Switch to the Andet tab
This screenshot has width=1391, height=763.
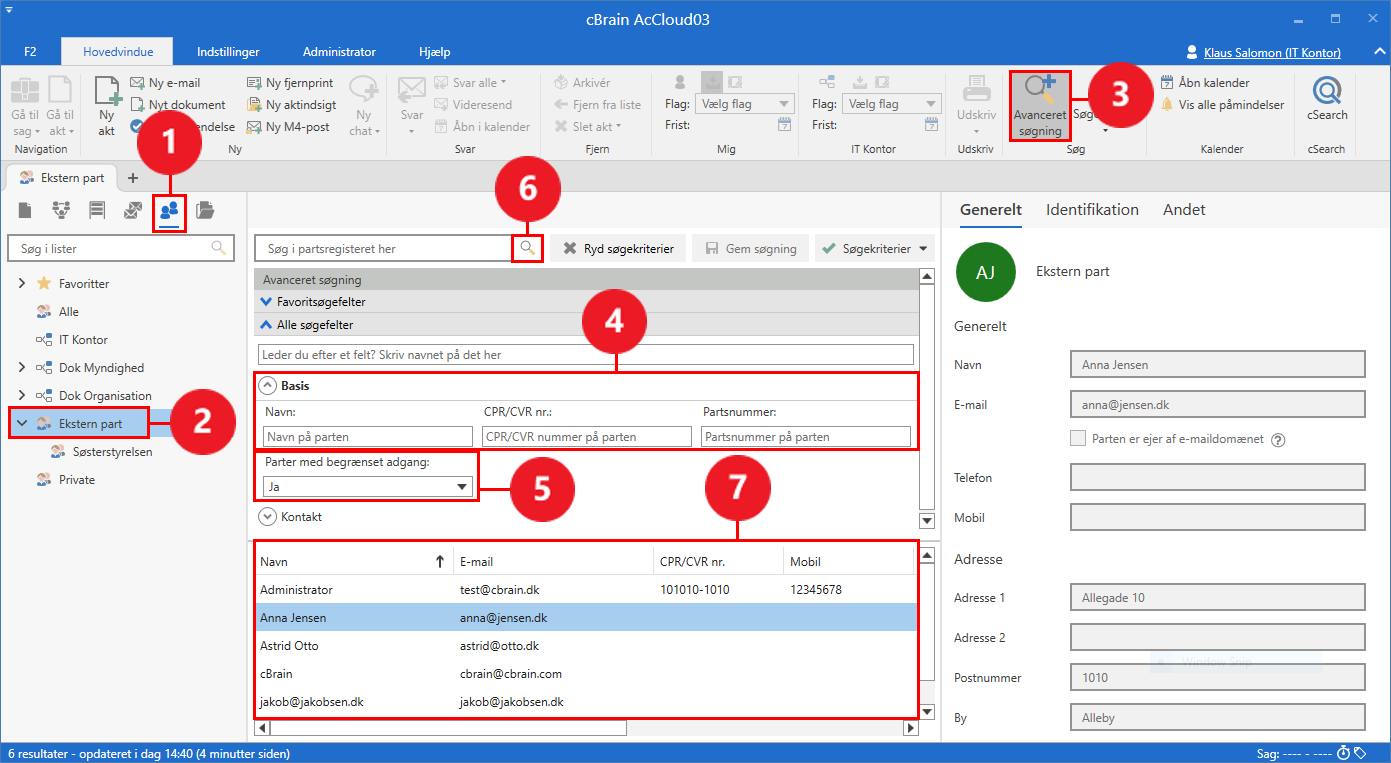pos(1184,210)
